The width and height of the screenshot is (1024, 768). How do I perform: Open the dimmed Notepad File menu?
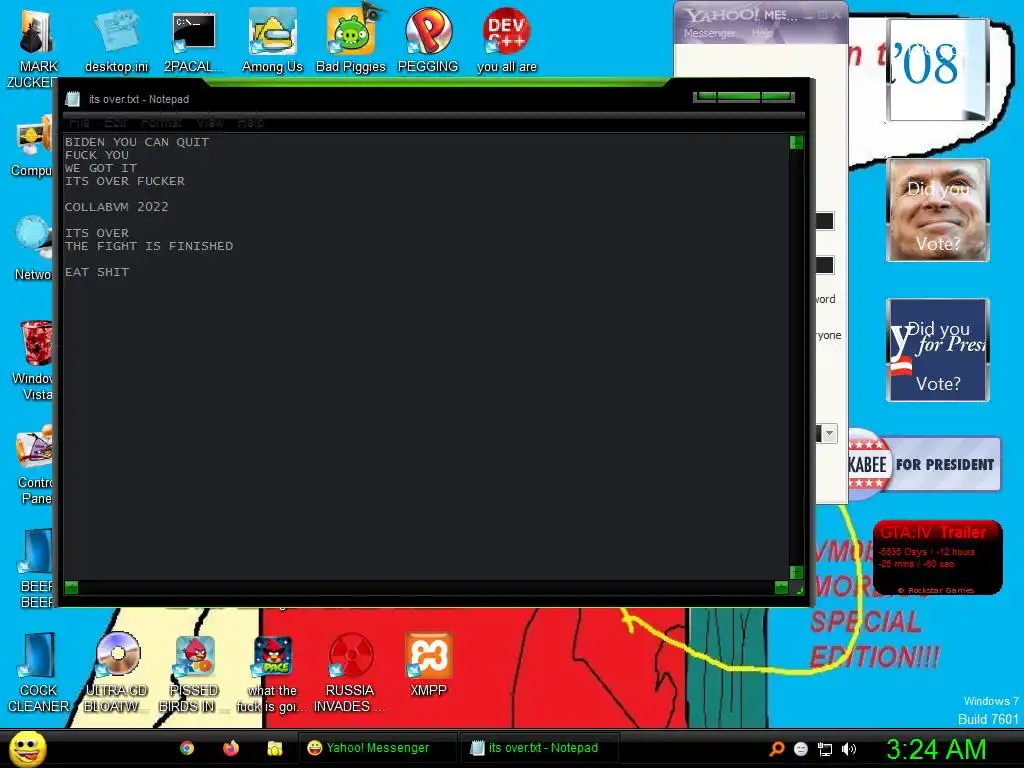[79, 122]
